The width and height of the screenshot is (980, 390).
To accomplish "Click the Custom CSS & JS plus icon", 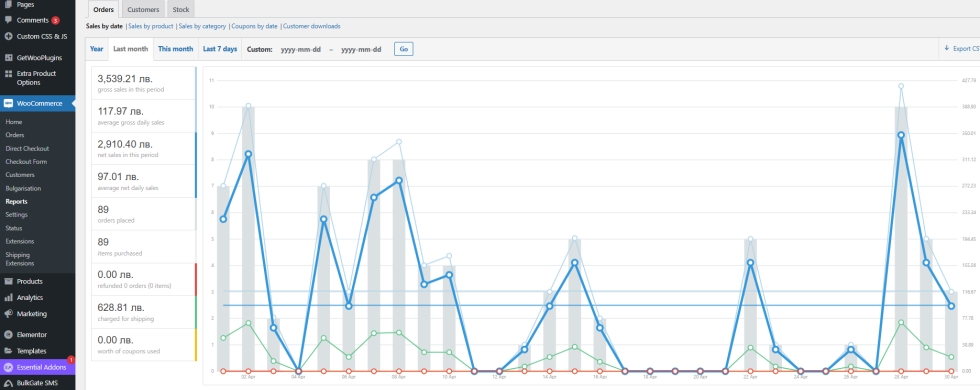I will pos(8,36).
